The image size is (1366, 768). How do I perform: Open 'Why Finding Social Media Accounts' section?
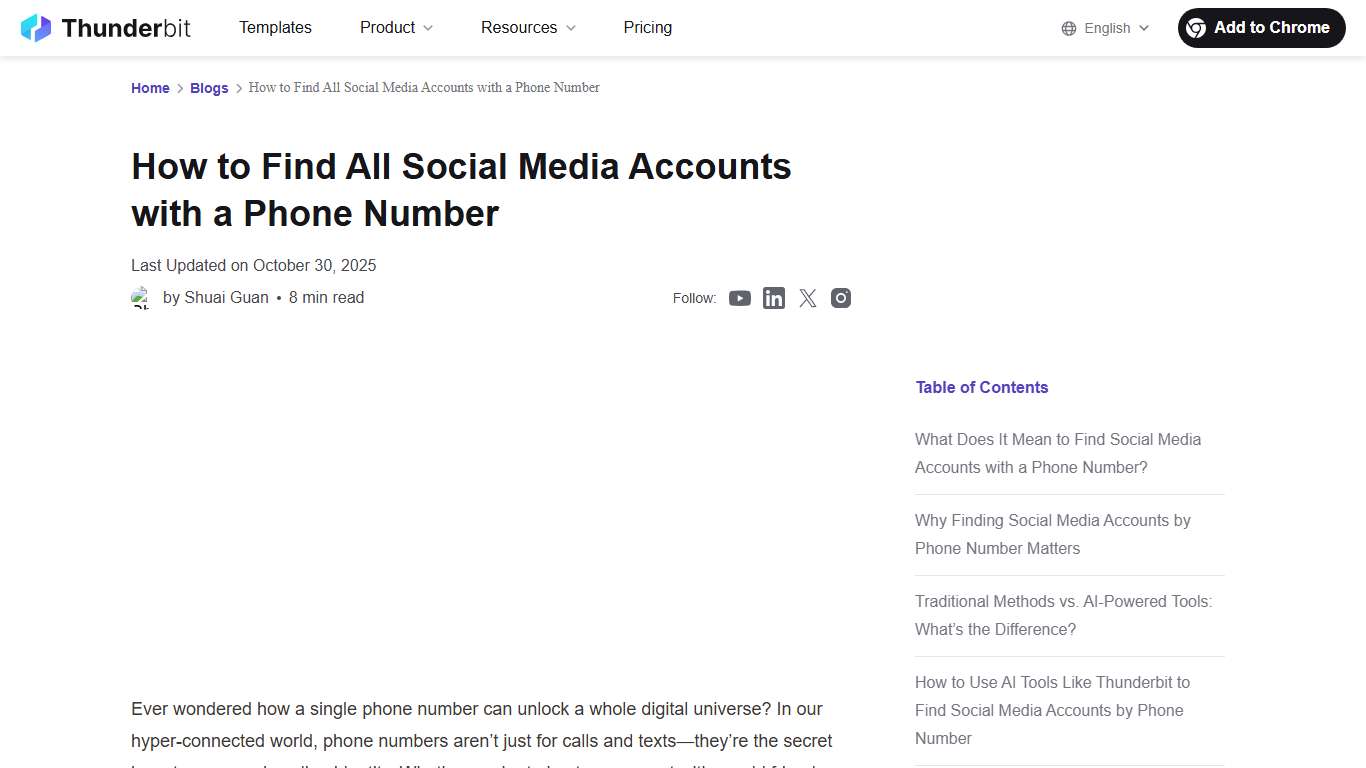[x=1052, y=534]
